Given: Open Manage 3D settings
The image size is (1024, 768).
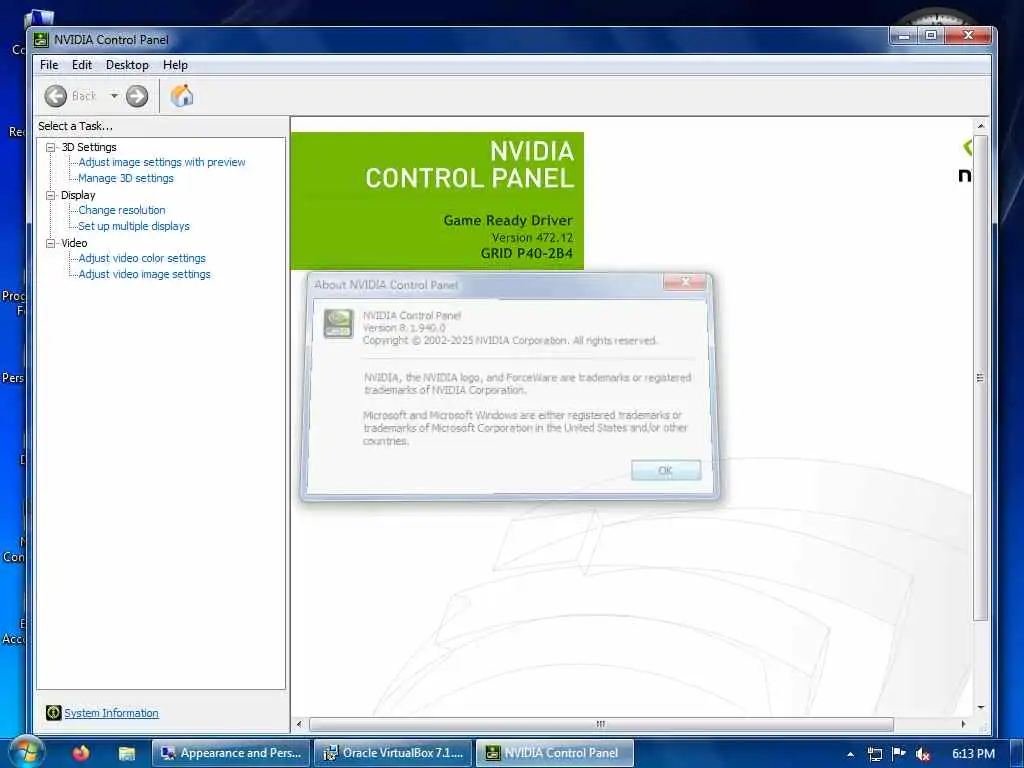Looking at the screenshot, I should [126, 178].
